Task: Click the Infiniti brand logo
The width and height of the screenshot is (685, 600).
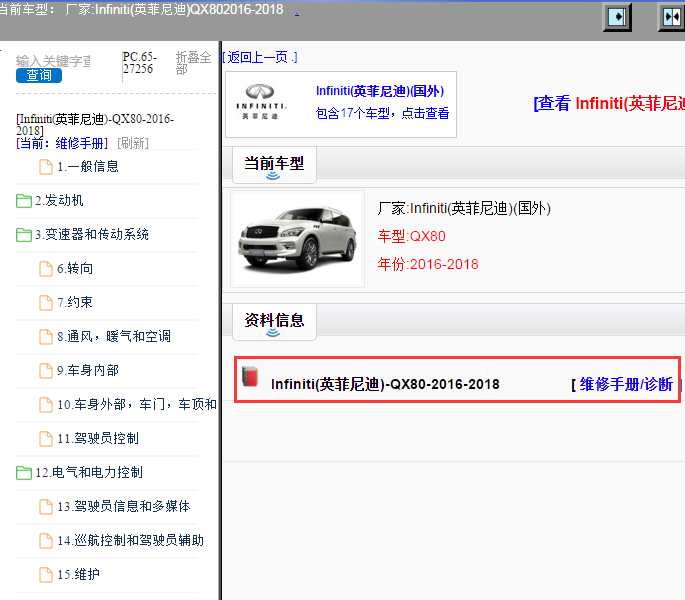Action: [x=261, y=102]
